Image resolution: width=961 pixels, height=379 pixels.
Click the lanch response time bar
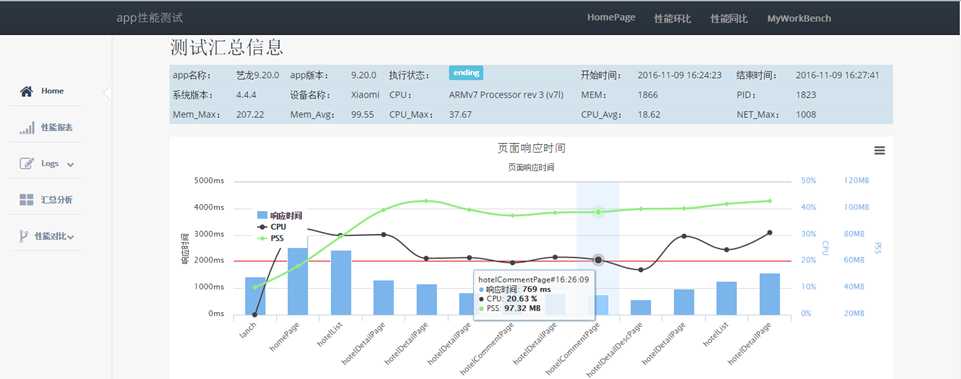click(255, 296)
